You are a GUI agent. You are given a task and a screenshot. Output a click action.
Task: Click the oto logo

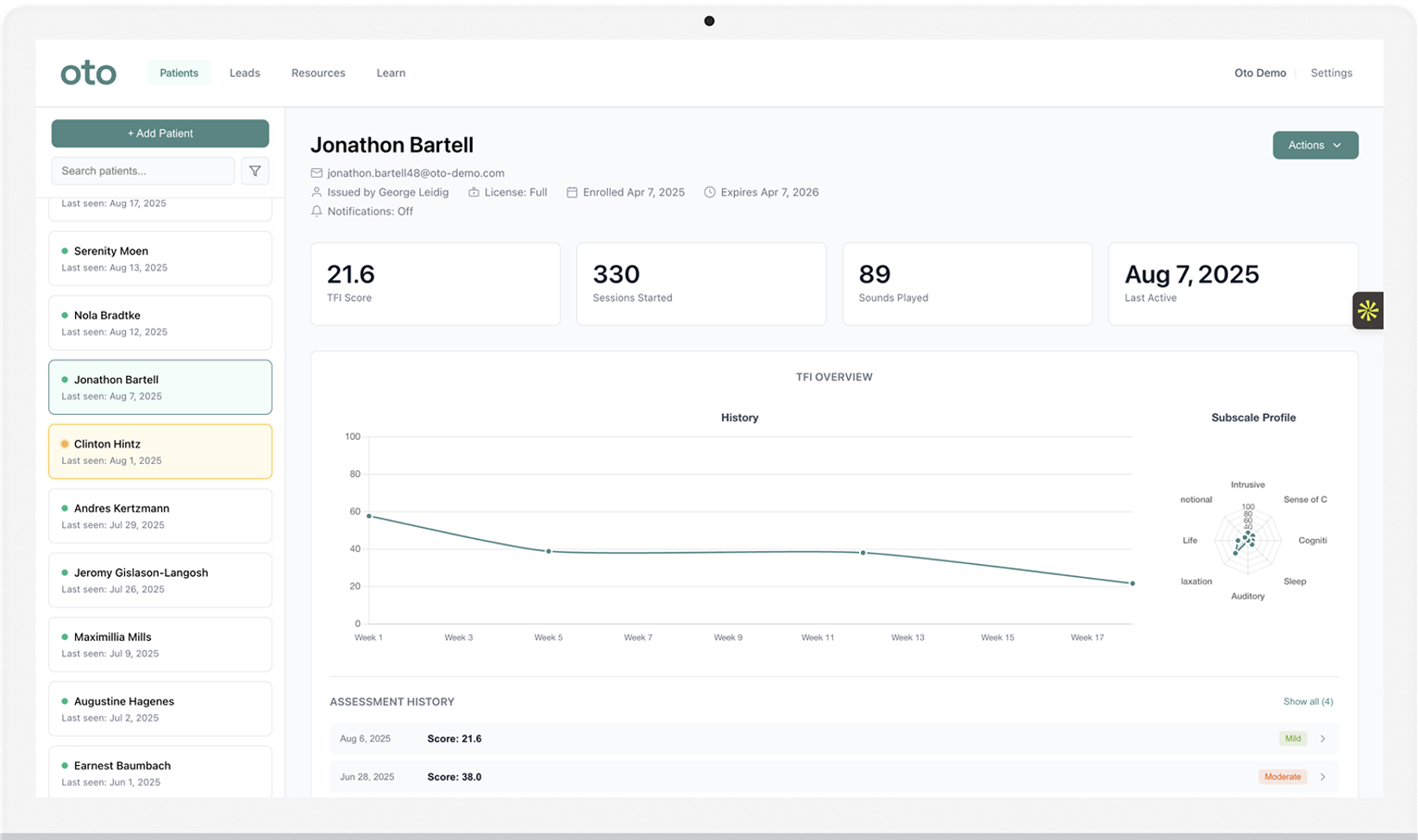pos(88,73)
